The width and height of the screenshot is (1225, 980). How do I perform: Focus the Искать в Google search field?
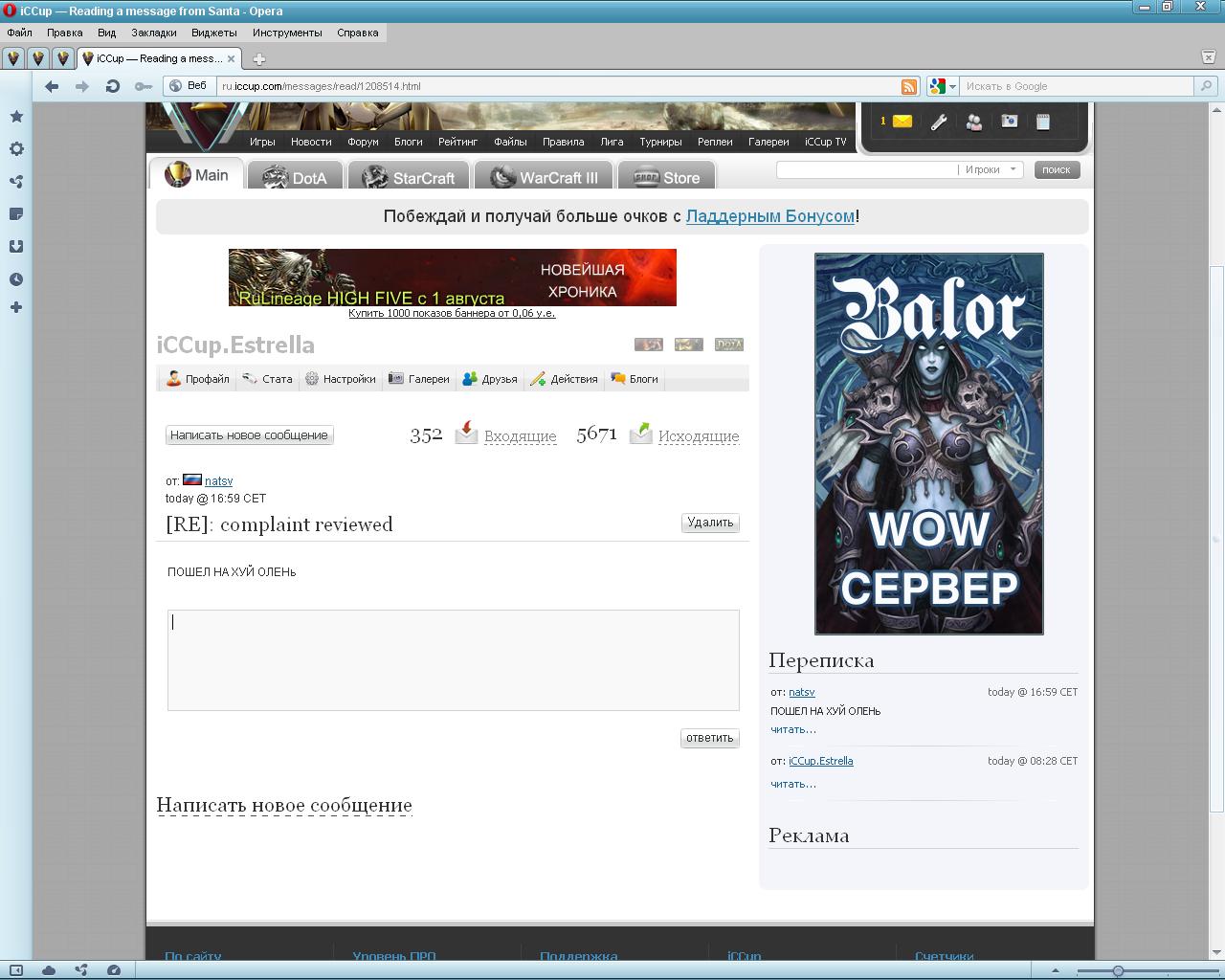point(1078,86)
